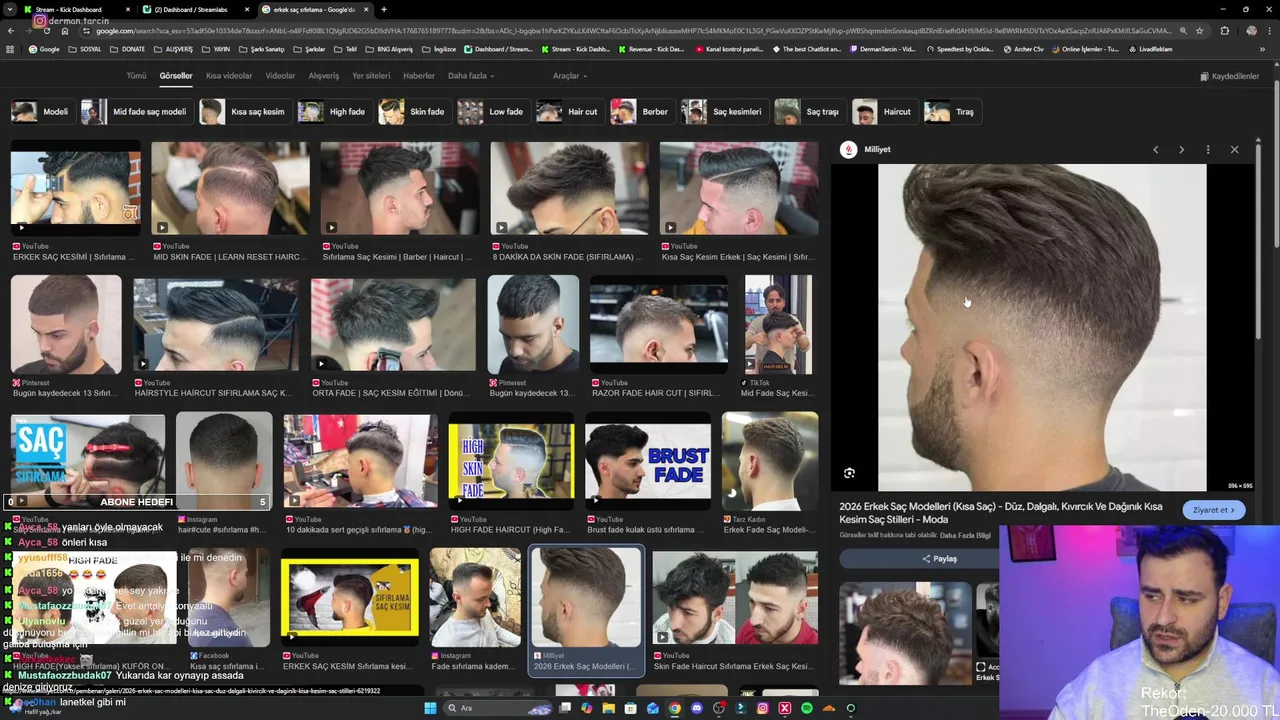Image resolution: width=1280 pixels, height=720 pixels.
Task: Open a new browser tab
Action: [384, 9]
